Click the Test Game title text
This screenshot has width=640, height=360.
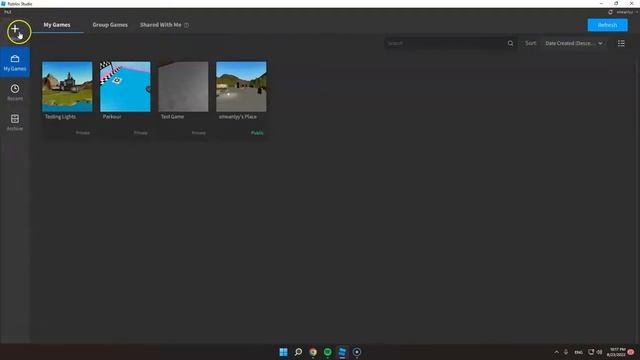coord(172,117)
